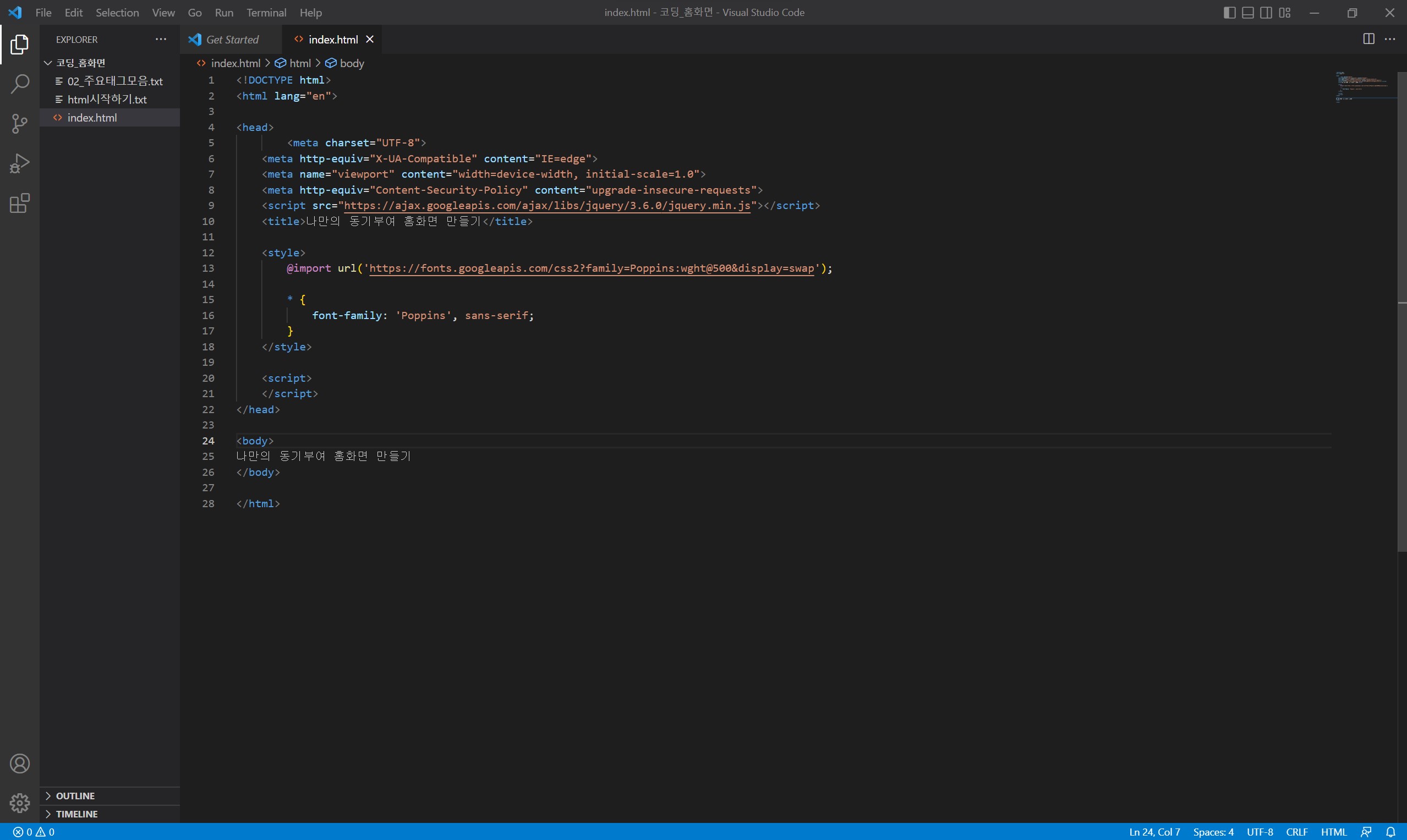The height and width of the screenshot is (840, 1407).
Task: Open Customize Layout icon in title bar
Action: pyautogui.click(x=1285, y=13)
